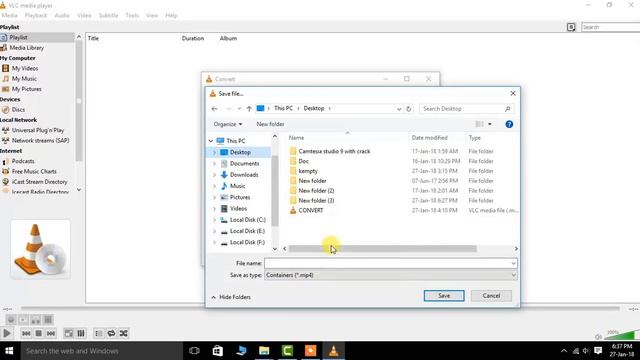Expand the Documents tree node
The height and width of the screenshot is (360, 640).
[214, 164]
